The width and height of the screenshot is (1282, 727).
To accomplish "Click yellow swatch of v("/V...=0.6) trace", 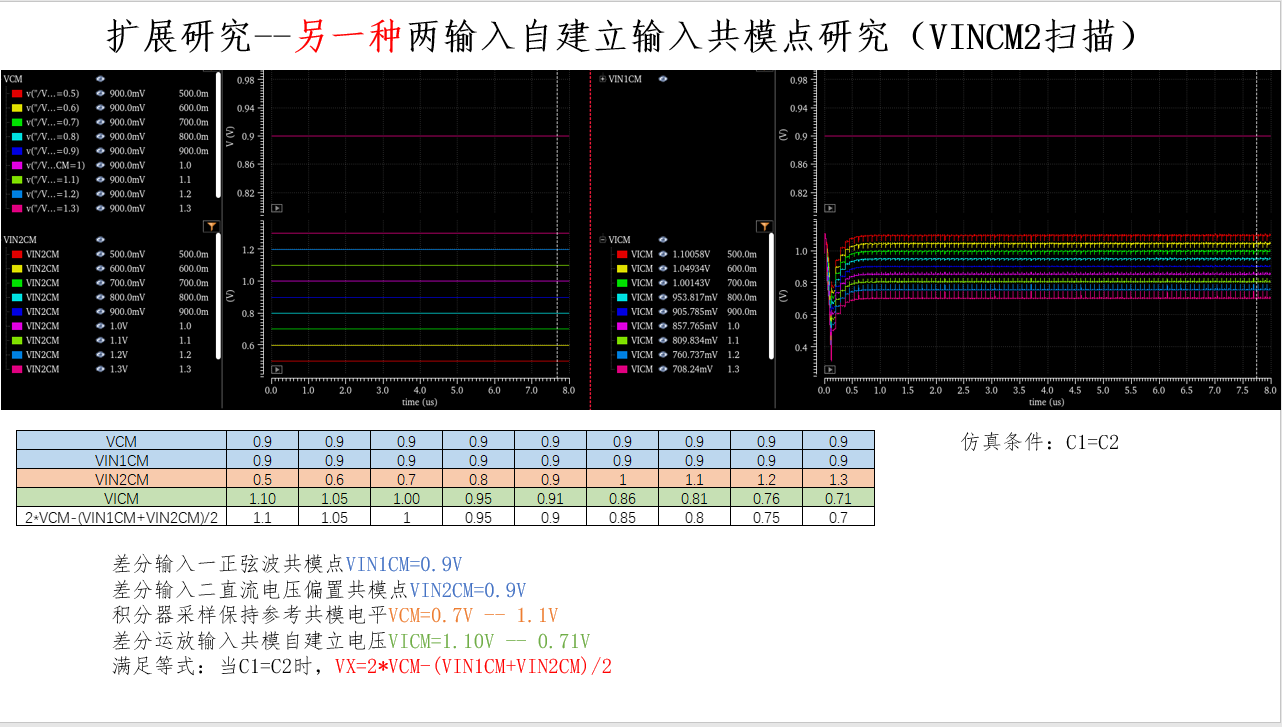I will (17, 107).
